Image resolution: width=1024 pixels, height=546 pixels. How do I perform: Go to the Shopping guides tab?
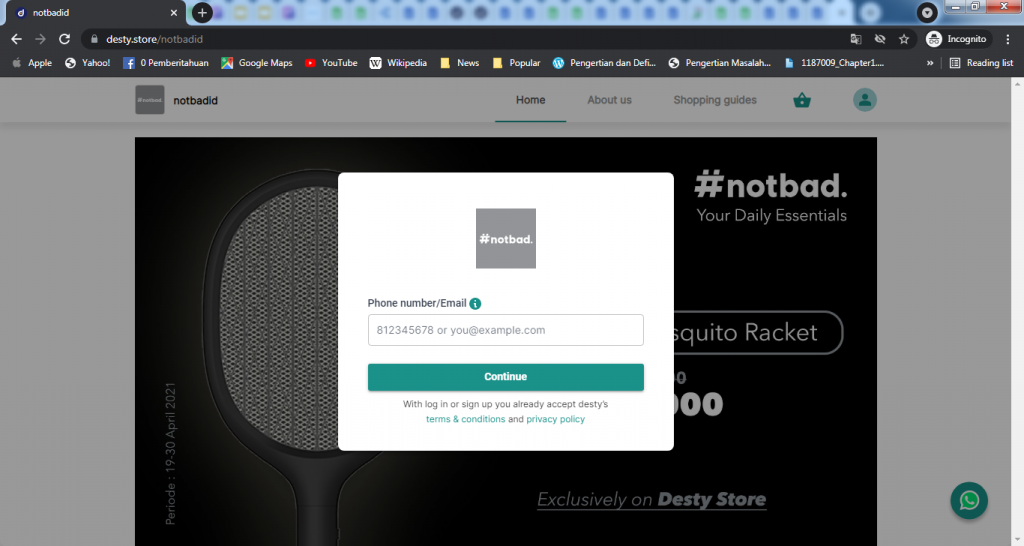[x=715, y=100]
